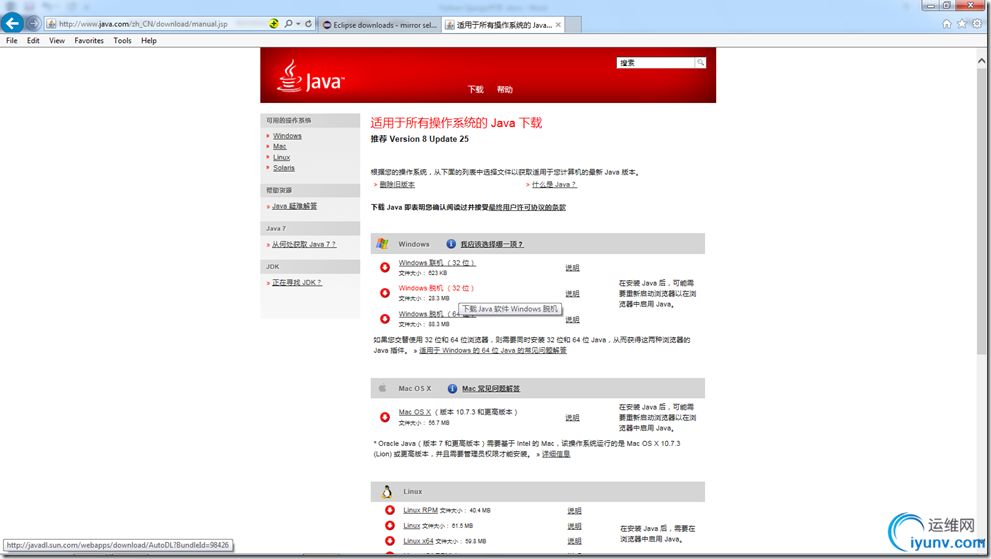
Task: Click 说明 in the Linux RPM row
Action: coord(575,511)
